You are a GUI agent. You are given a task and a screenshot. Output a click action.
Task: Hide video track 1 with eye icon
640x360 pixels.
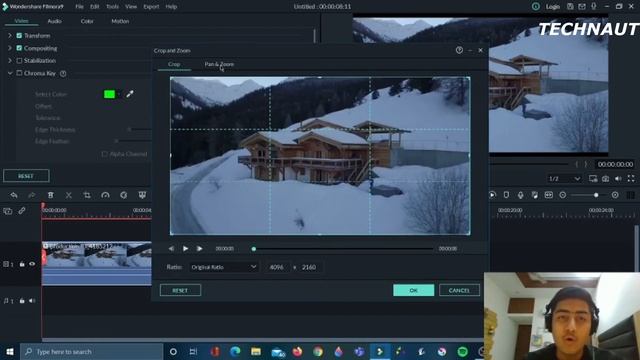point(32,264)
